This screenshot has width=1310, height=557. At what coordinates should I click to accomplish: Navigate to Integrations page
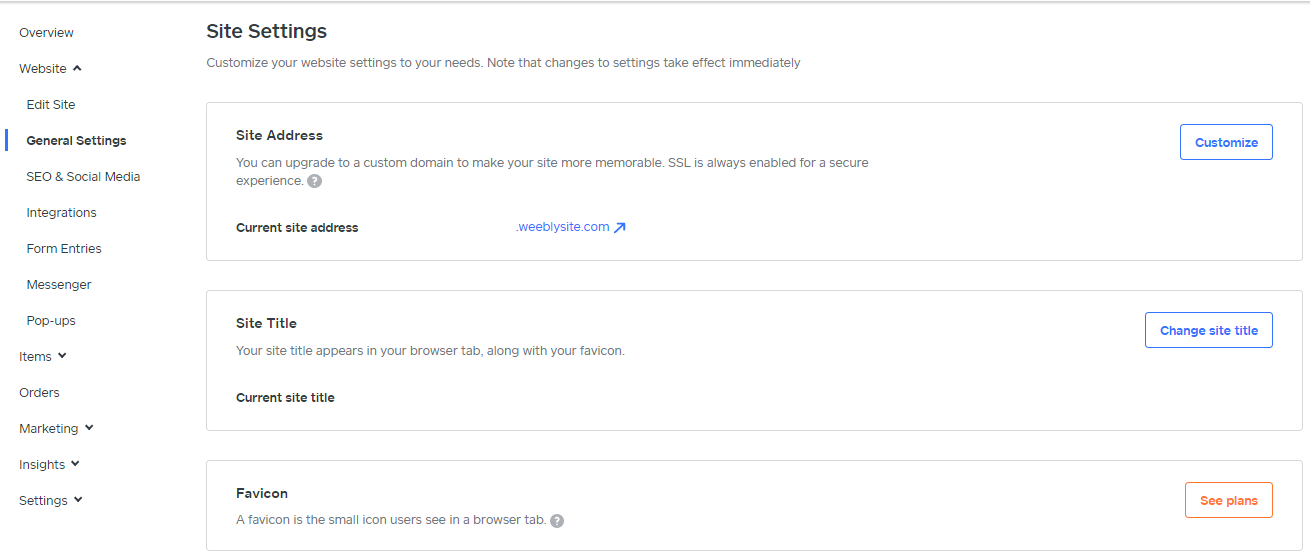tap(61, 213)
